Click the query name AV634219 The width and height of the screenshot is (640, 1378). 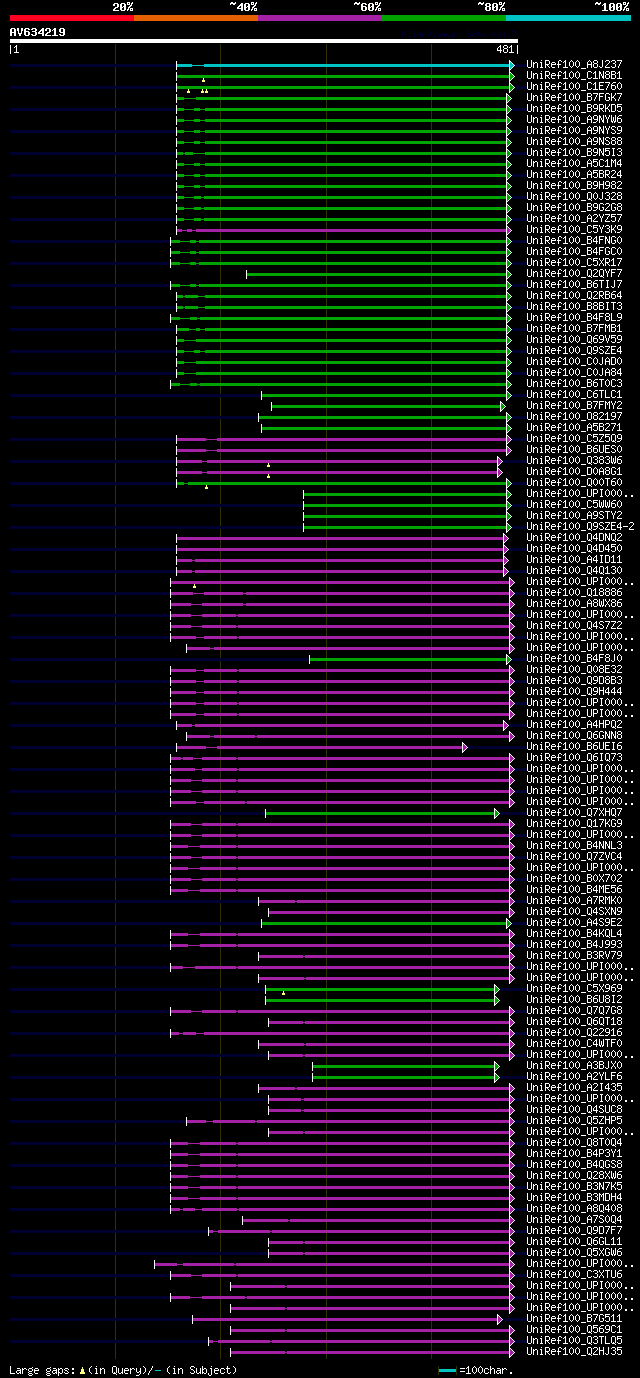(38, 32)
